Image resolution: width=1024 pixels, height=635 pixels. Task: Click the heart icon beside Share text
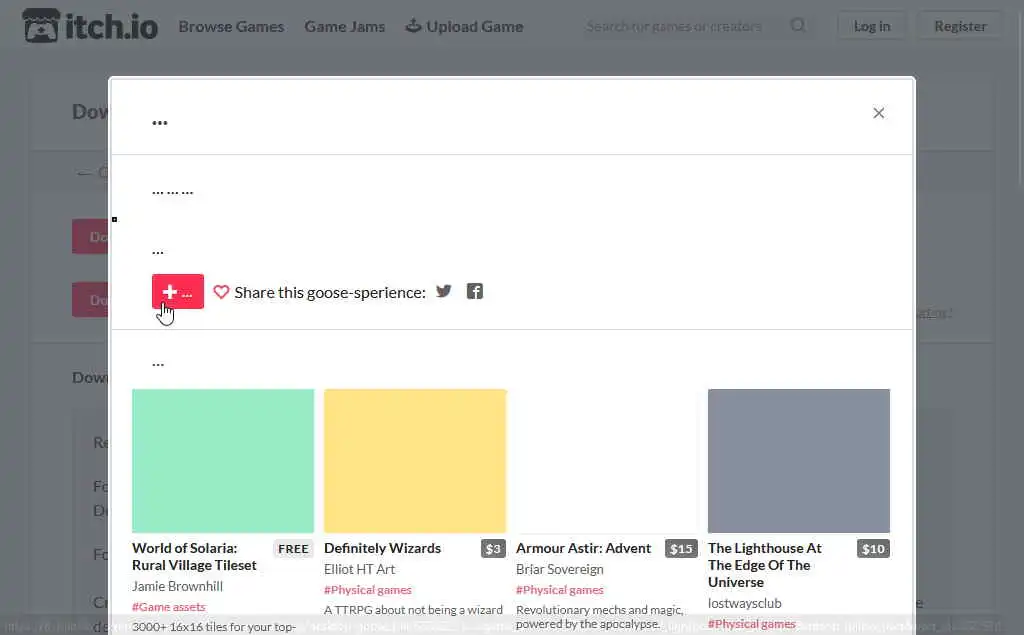pos(221,292)
